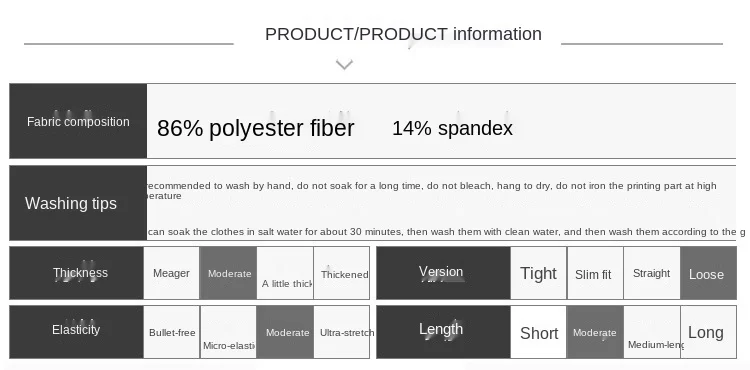Select the Thickened thickness cell
This screenshot has width=750, height=370.
coord(342,273)
